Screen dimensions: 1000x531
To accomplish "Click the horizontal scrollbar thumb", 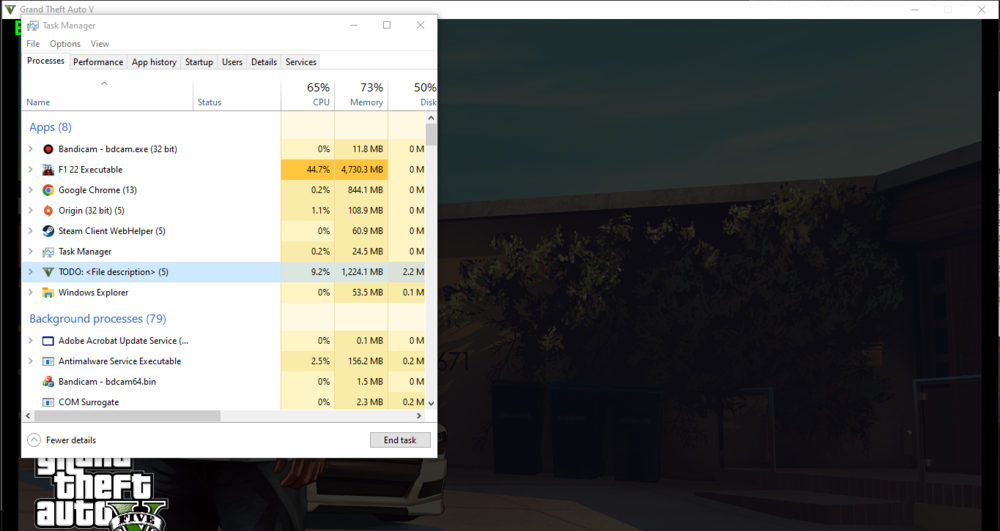I will coord(128,416).
